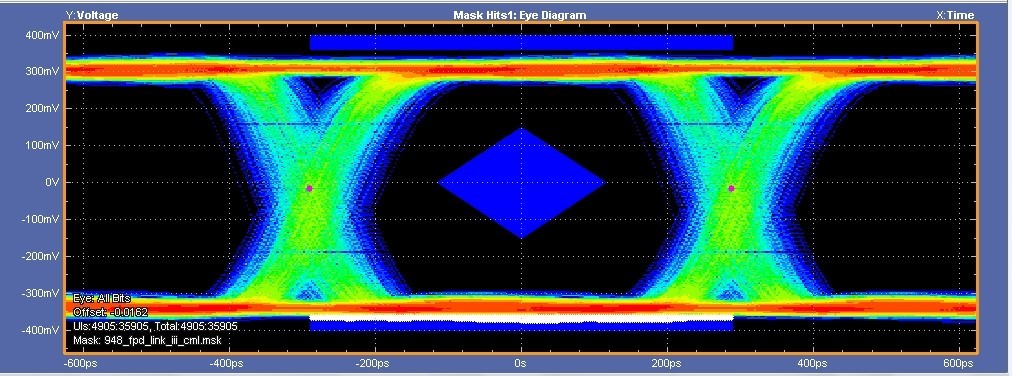
Task: Click the 'Offset: -0.0162' annotation
Action: pyautogui.click(x=110, y=312)
